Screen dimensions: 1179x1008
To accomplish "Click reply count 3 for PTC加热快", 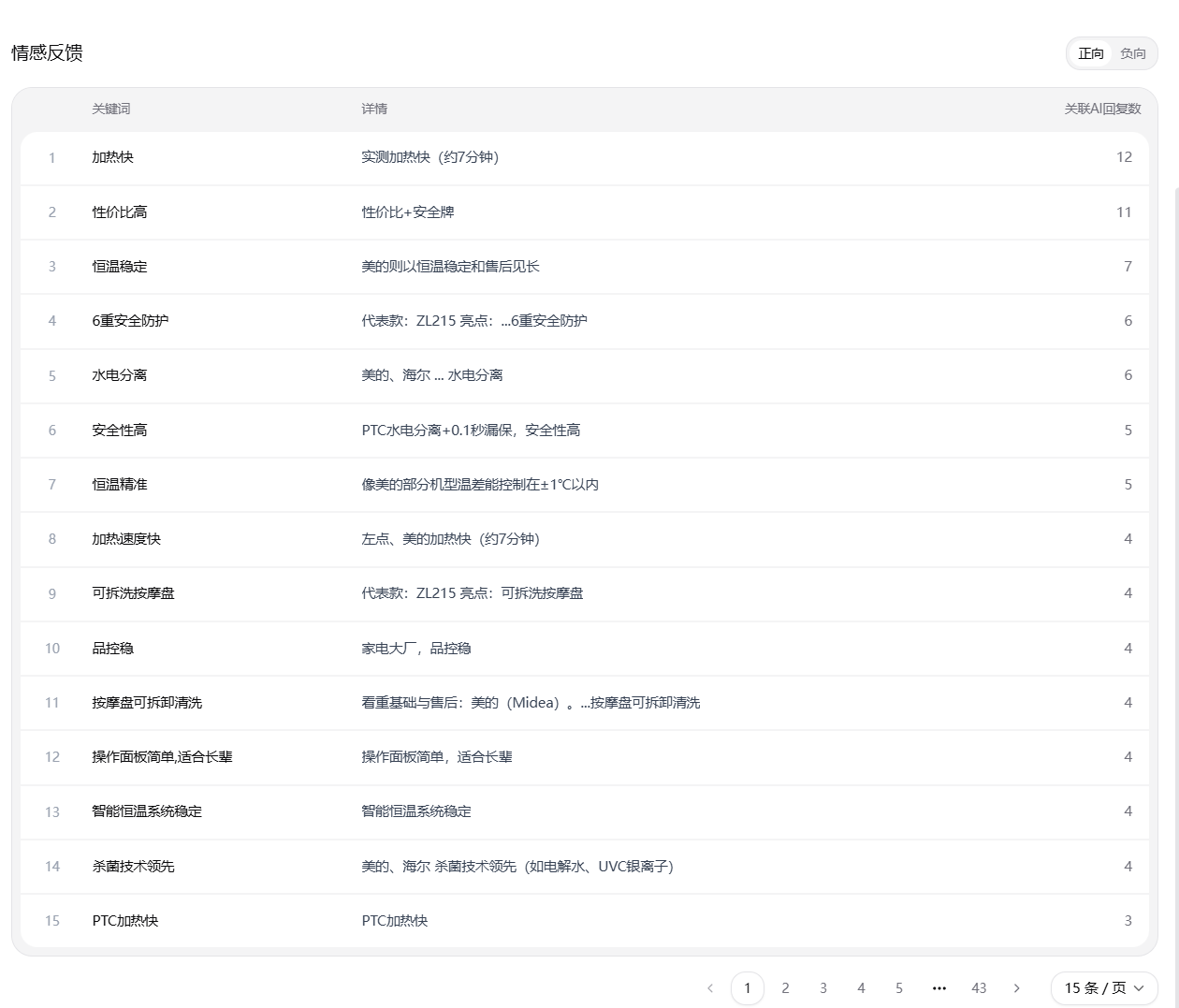I will click(x=1128, y=921).
